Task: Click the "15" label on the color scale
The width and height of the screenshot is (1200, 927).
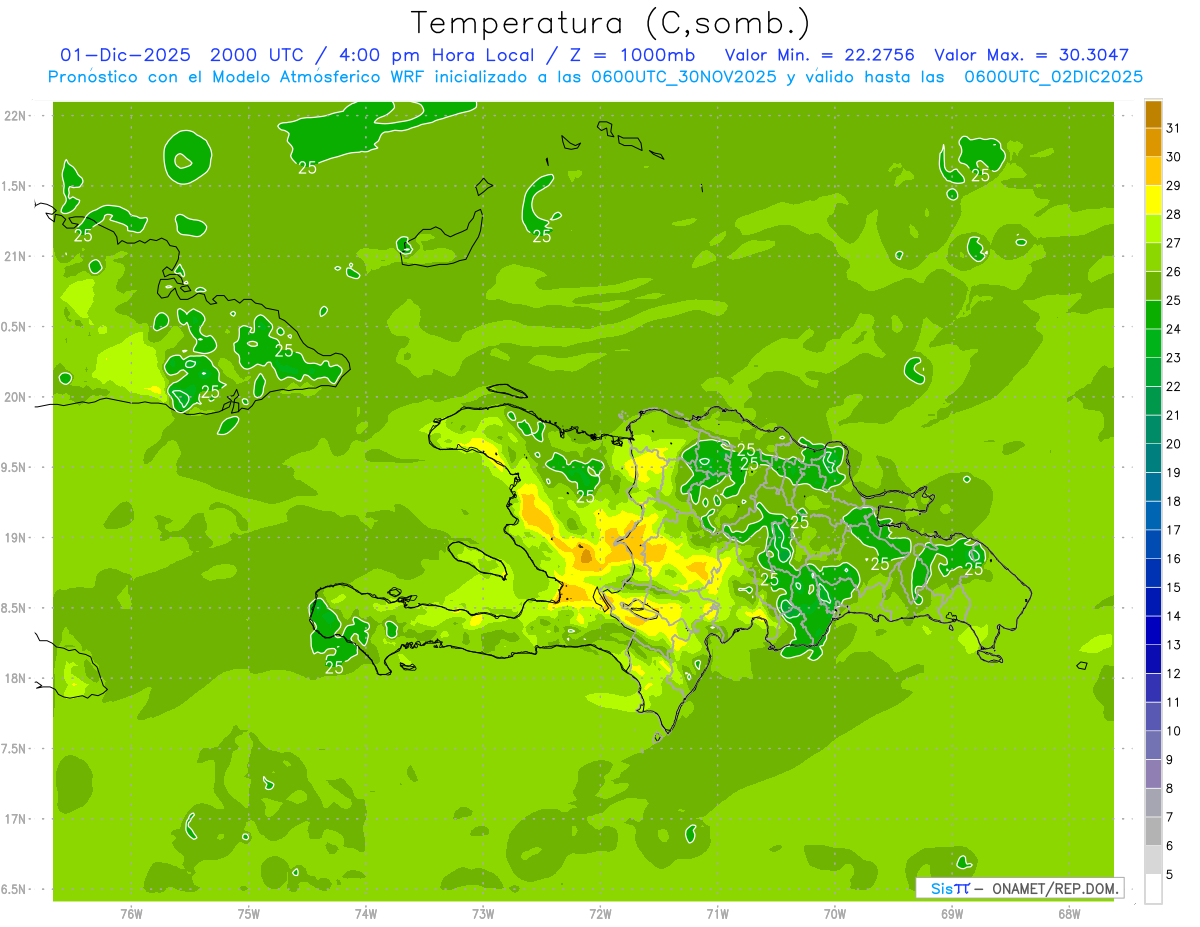Action: (x=1174, y=588)
